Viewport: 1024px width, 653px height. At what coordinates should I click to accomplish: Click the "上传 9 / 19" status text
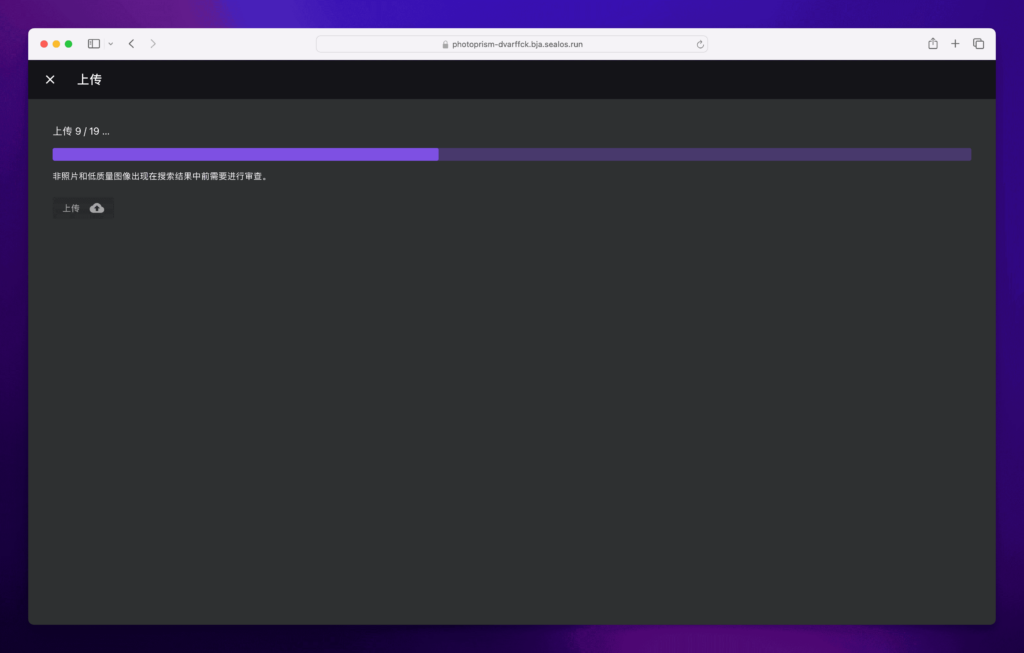81,131
